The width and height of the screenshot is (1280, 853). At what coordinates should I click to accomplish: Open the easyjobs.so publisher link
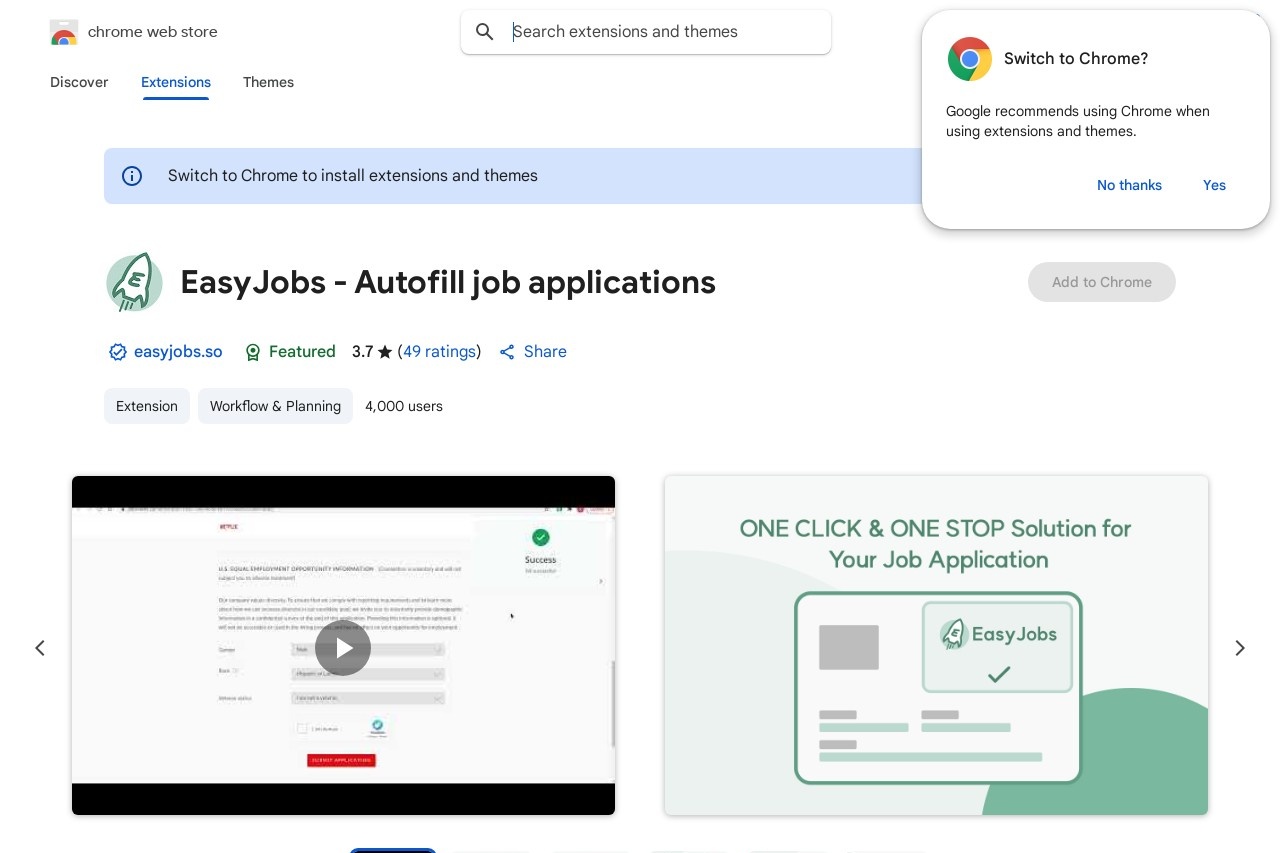click(x=178, y=352)
